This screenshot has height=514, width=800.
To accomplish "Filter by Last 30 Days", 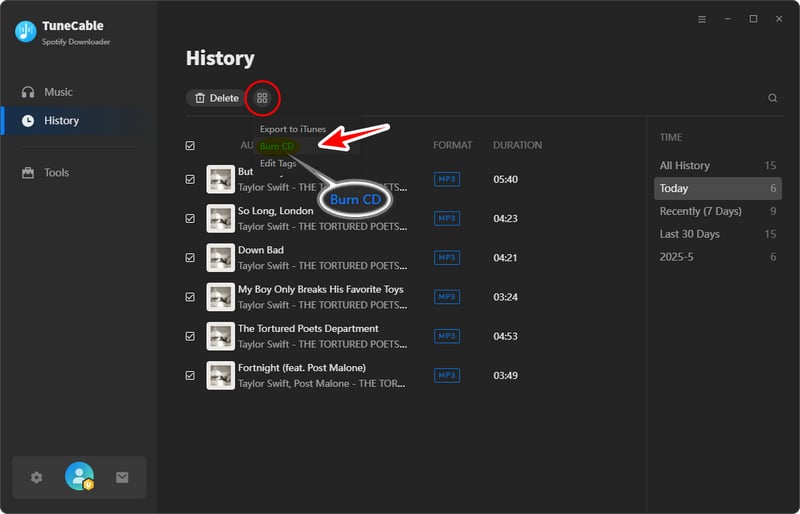I will pos(689,234).
